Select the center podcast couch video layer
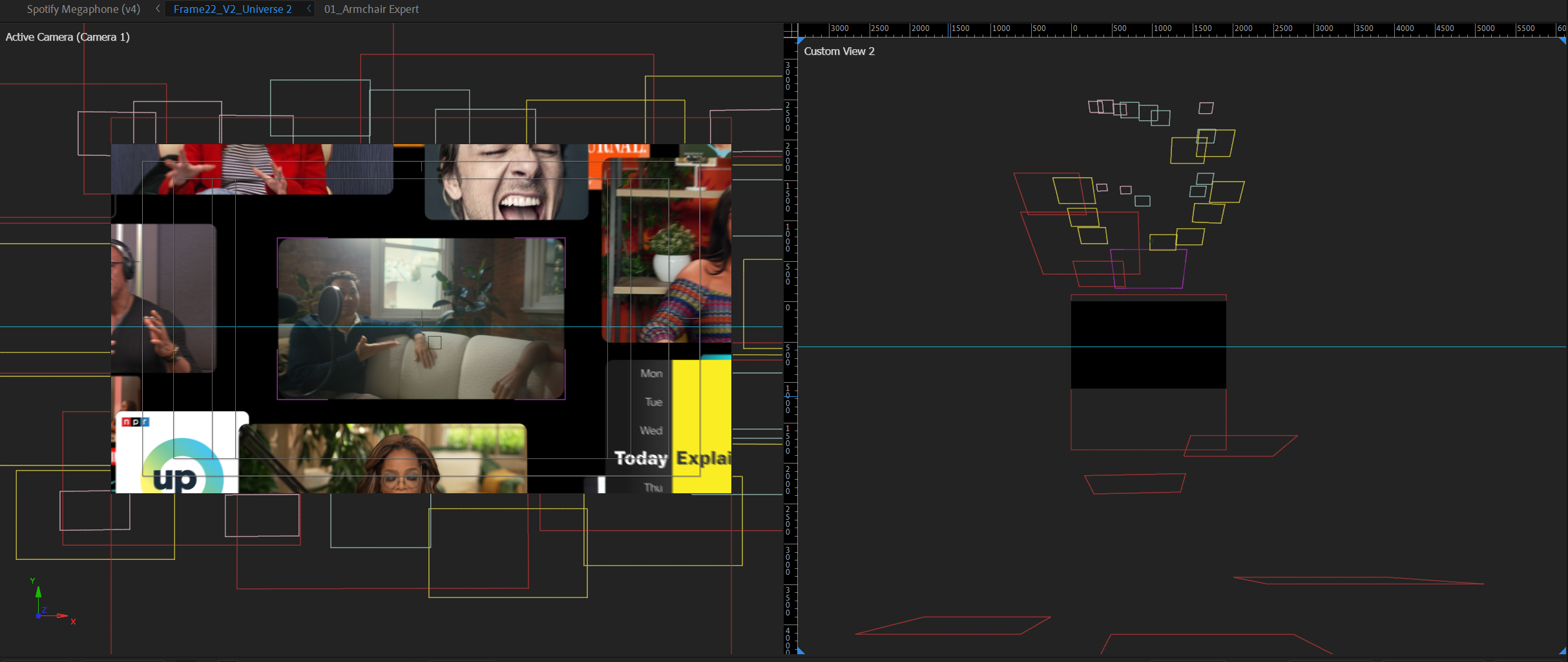The height and width of the screenshot is (662, 1568). pyautogui.click(x=421, y=318)
